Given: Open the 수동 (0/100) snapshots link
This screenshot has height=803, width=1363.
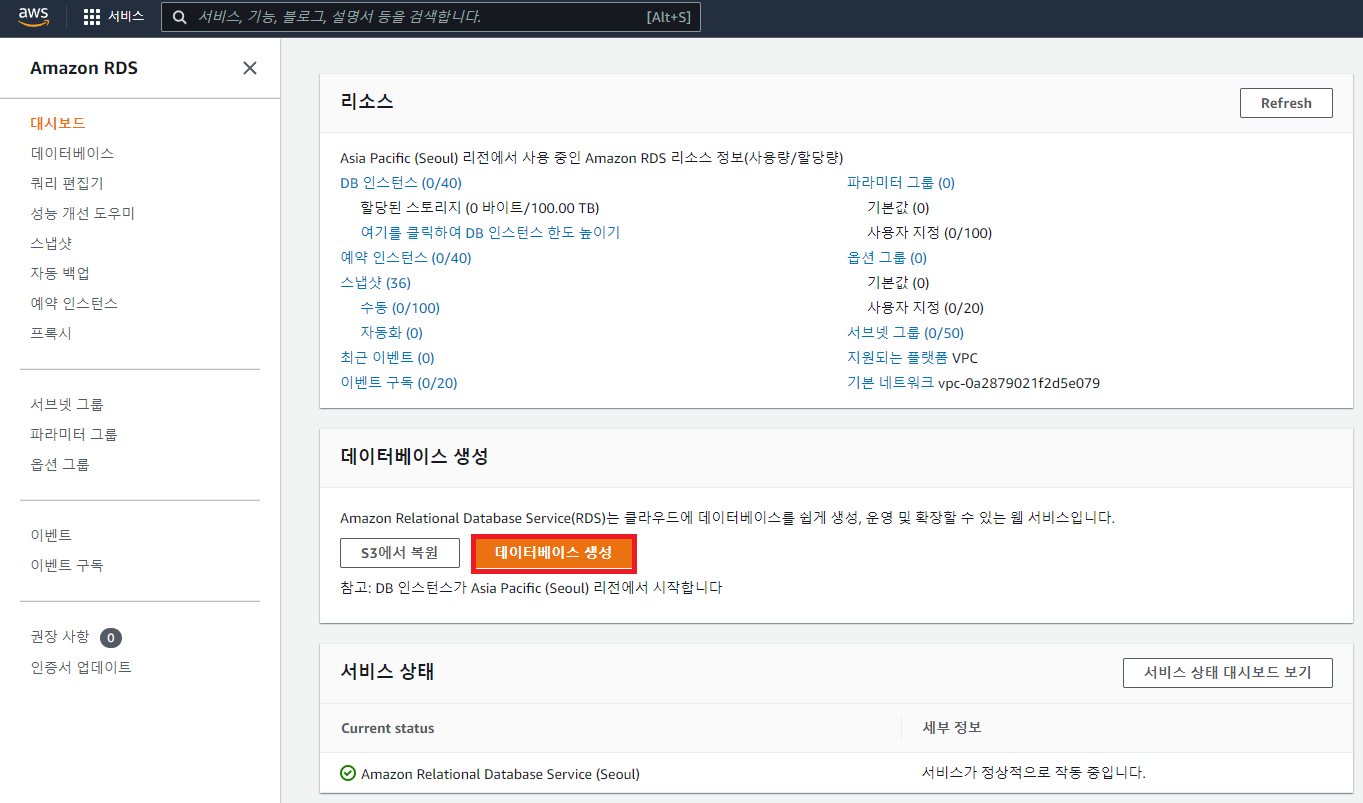Looking at the screenshot, I should coord(400,308).
